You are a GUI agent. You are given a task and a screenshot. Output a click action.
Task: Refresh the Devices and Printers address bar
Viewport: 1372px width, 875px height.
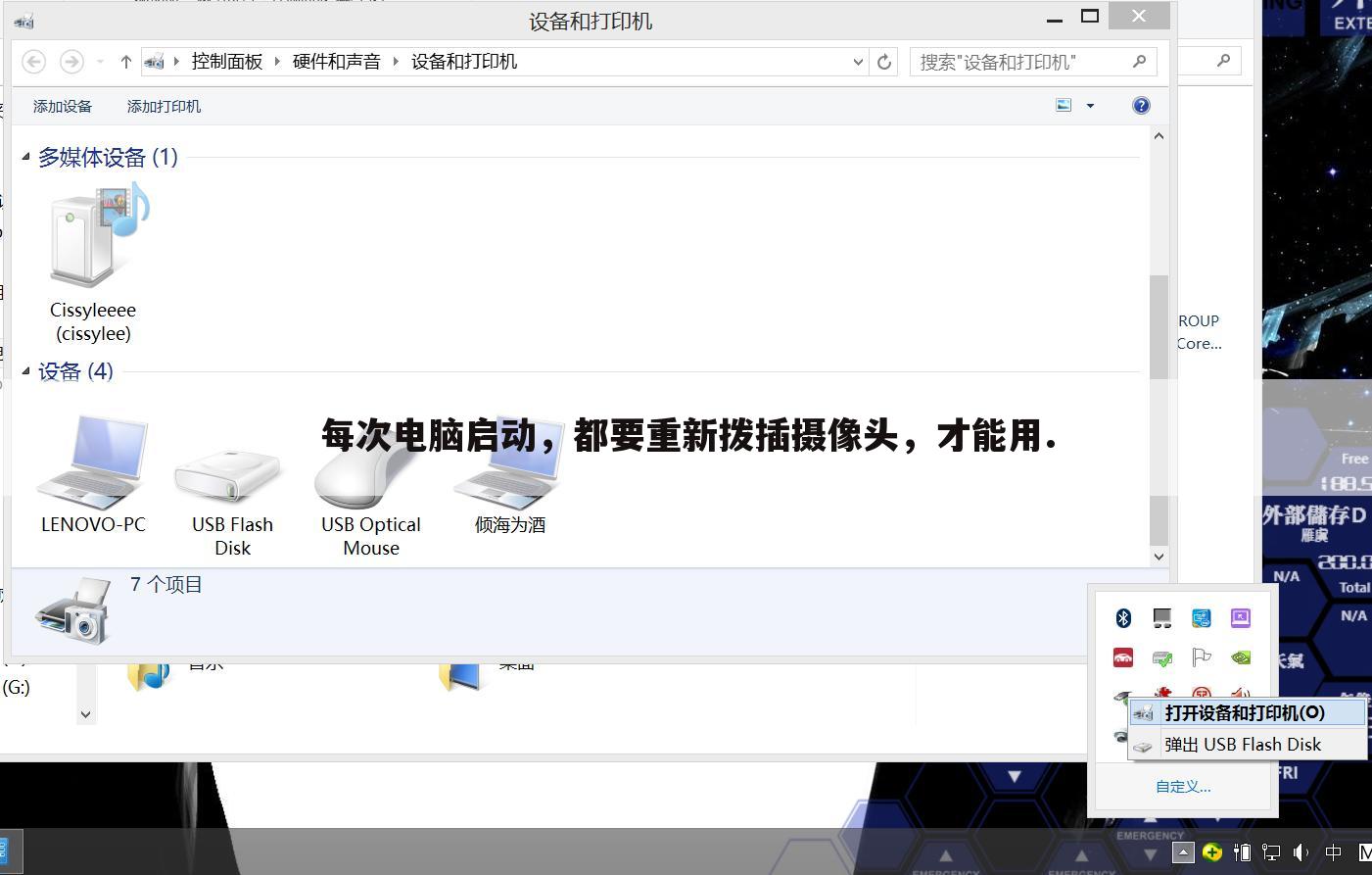pos(884,62)
